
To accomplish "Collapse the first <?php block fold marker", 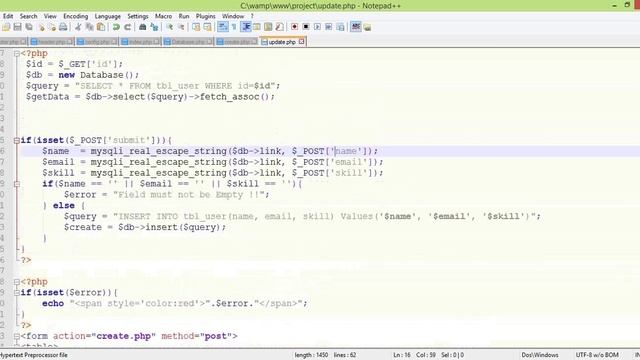I will tap(17, 53).
